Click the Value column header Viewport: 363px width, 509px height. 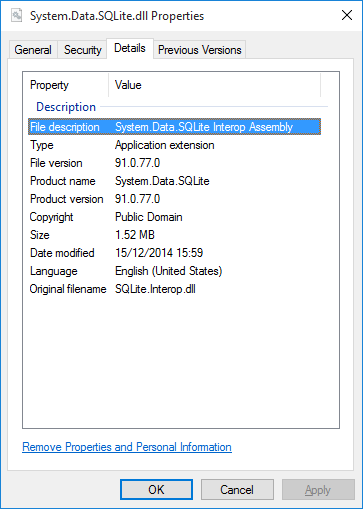click(x=128, y=85)
